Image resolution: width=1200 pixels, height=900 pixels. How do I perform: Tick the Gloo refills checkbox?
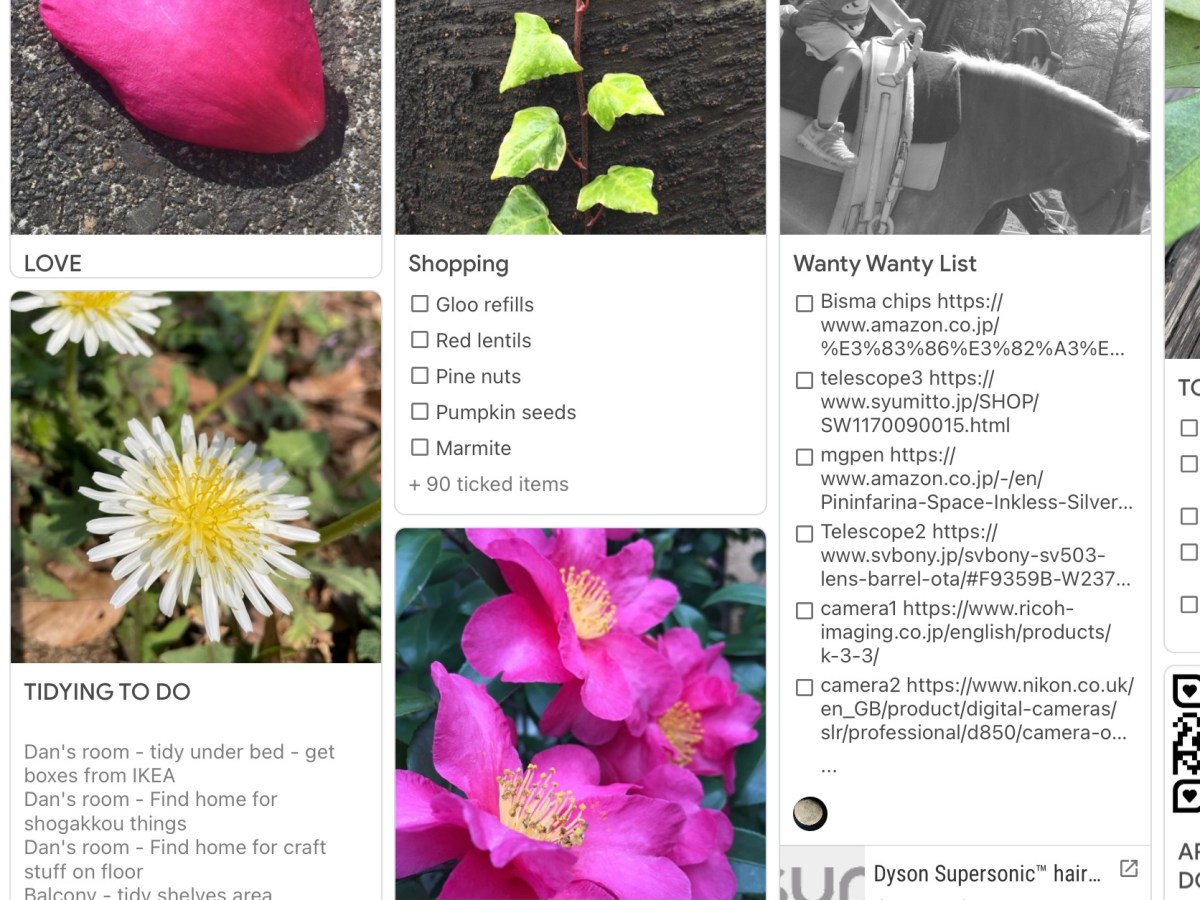coord(420,304)
